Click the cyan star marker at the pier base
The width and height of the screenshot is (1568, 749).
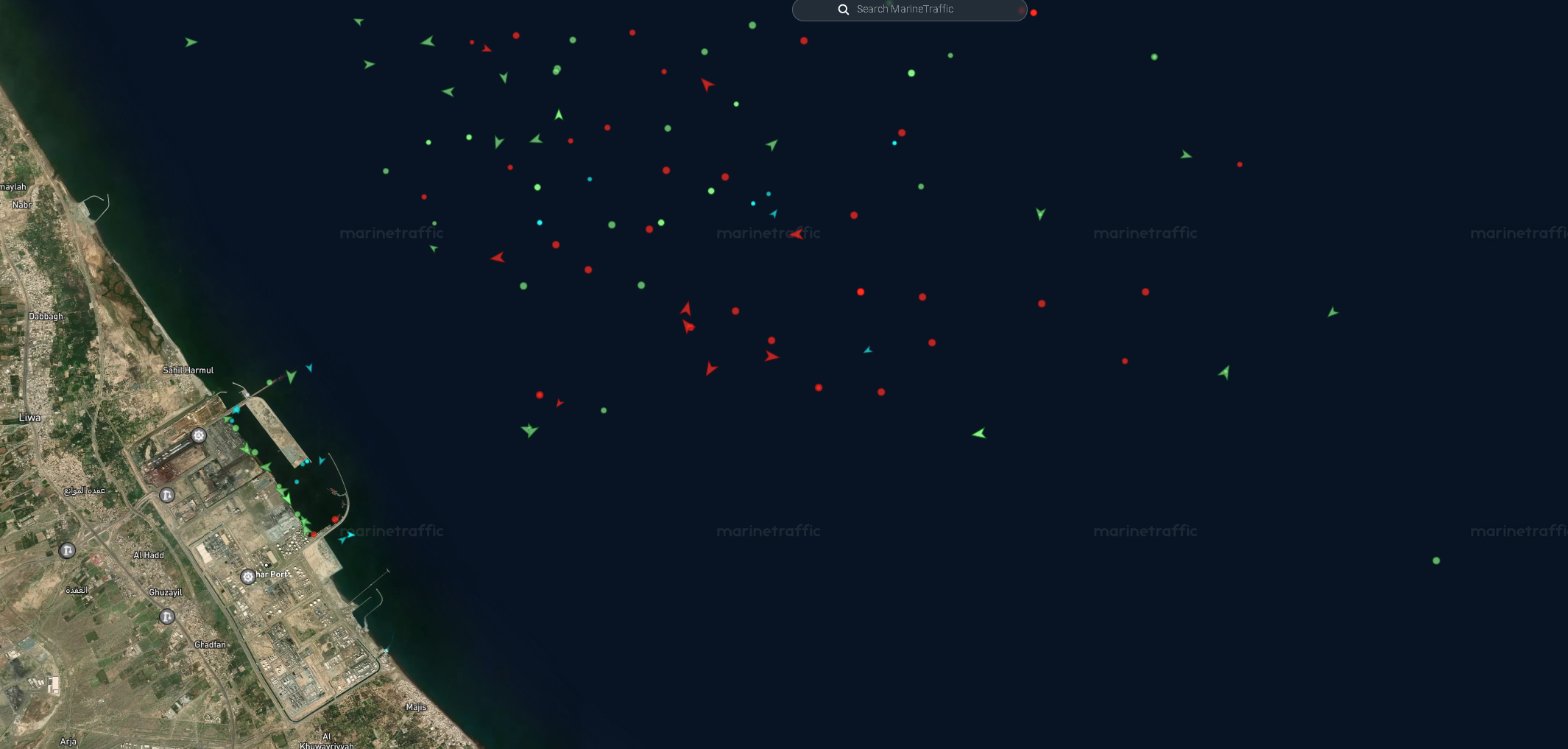(x=236, y=409)
